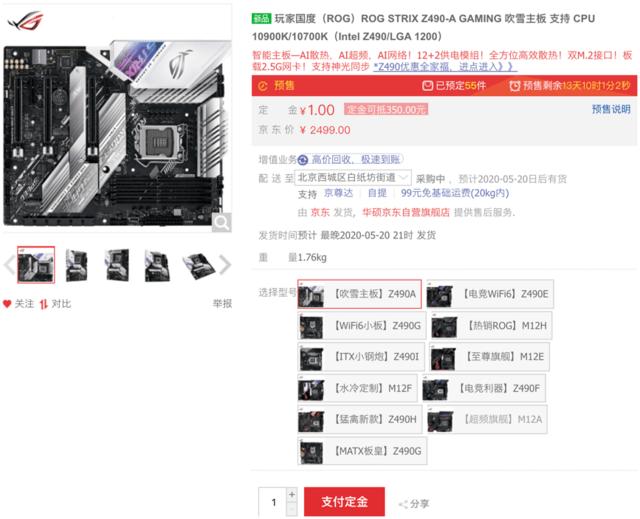Click the magnifier zoom icon on product image

222,223
